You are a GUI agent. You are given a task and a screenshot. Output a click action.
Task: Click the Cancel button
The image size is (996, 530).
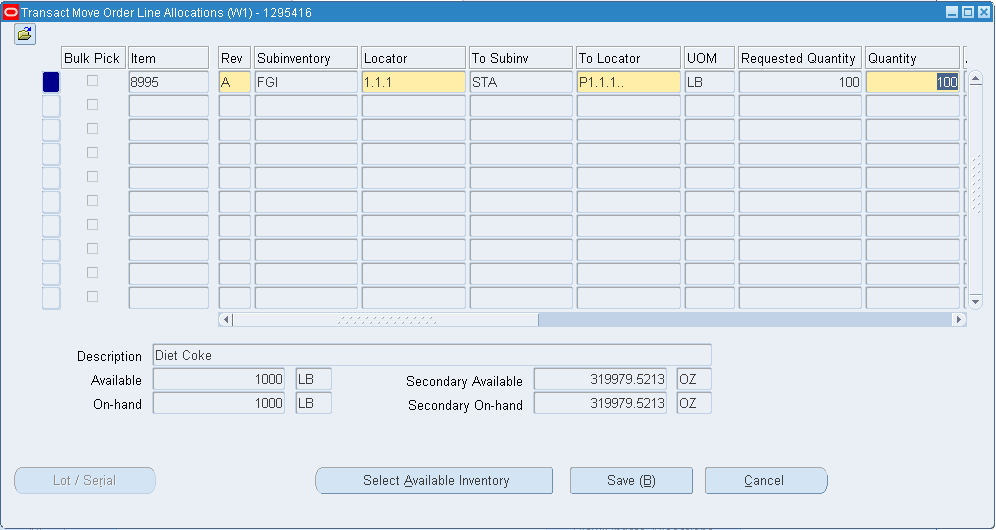pos(766,480)
